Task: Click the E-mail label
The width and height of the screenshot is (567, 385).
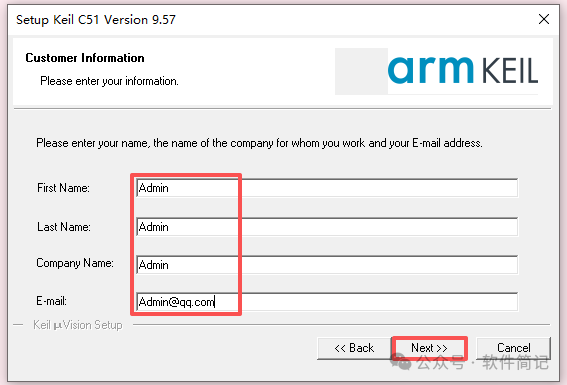Action: click(x=51, y=301)
